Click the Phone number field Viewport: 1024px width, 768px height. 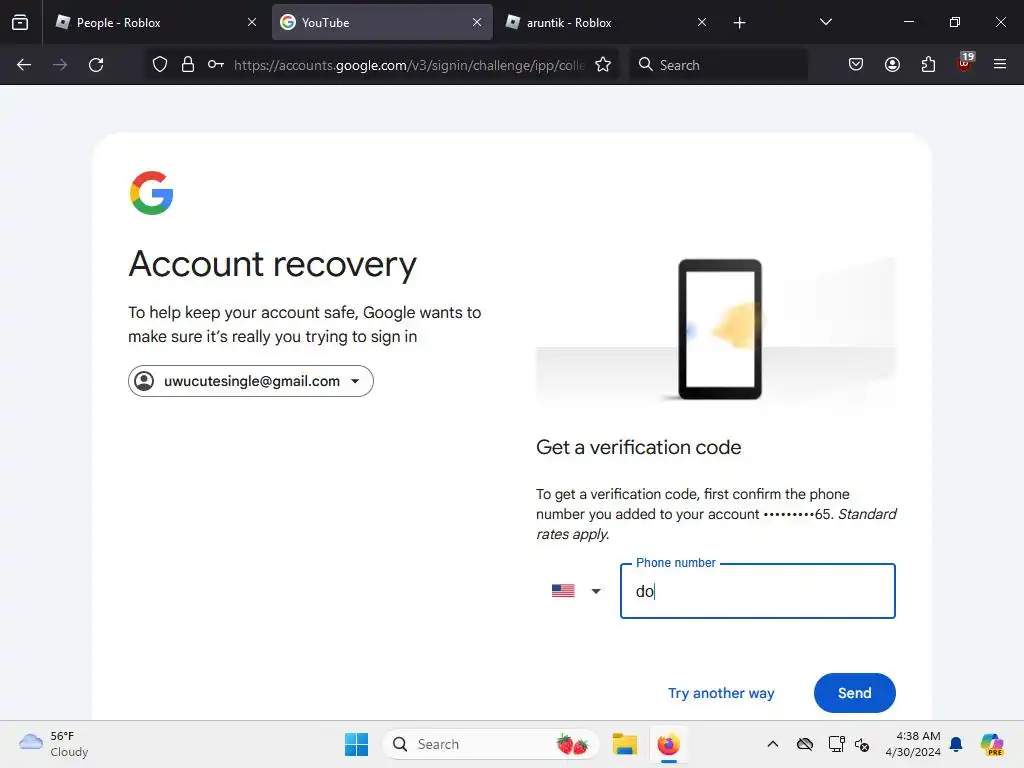[x=758, y=591]
